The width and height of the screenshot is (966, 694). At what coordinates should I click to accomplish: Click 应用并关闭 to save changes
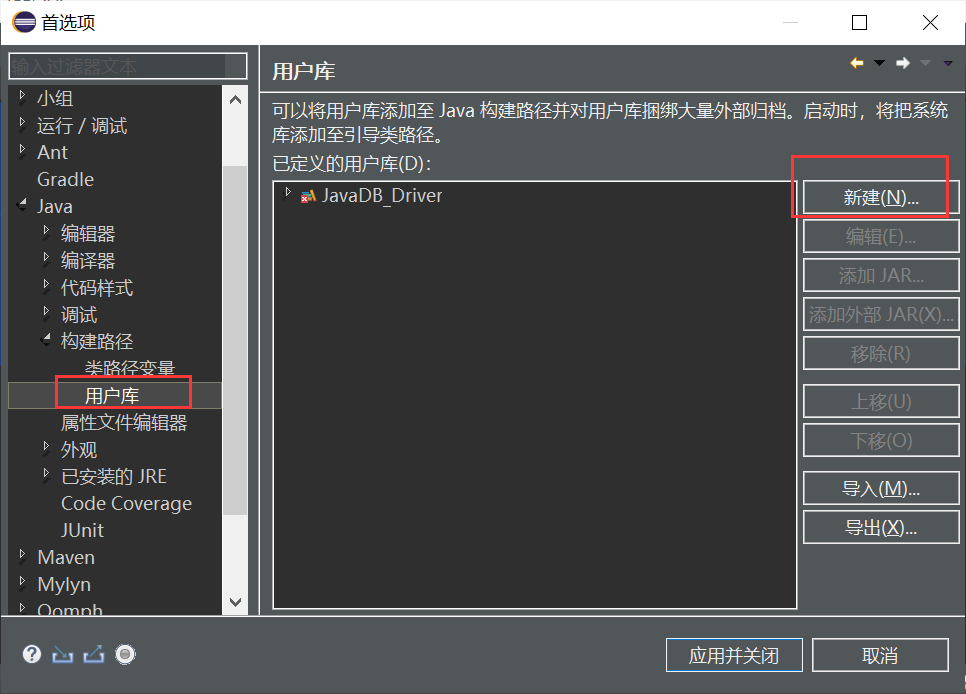[x=734, y=655]
